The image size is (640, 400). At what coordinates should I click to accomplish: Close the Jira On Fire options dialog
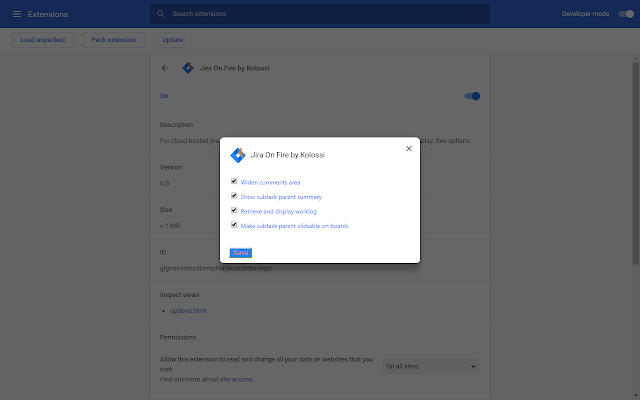[409, 149]
